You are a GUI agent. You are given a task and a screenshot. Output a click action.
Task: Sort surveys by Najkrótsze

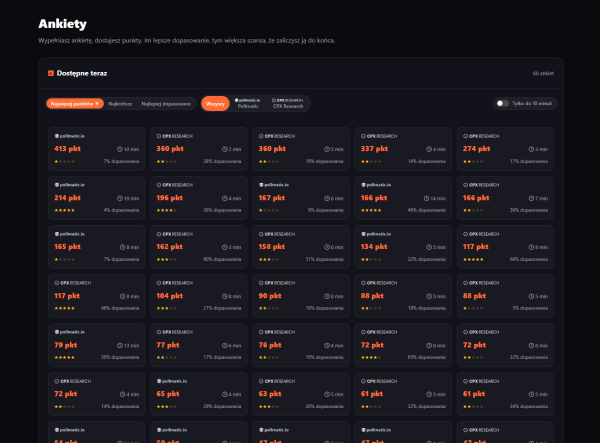120,104
